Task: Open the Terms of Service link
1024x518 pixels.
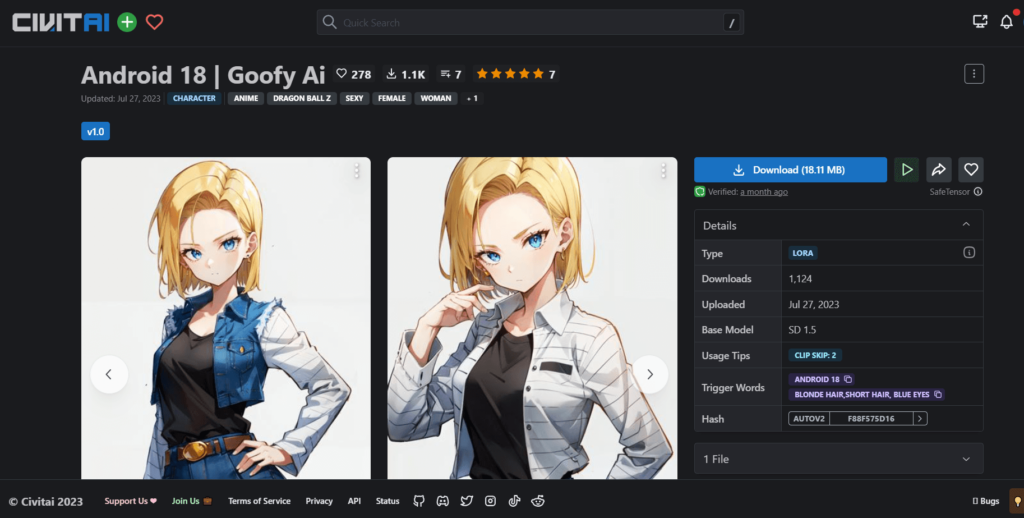Action: pyautogui.click(x=259, y=501)
